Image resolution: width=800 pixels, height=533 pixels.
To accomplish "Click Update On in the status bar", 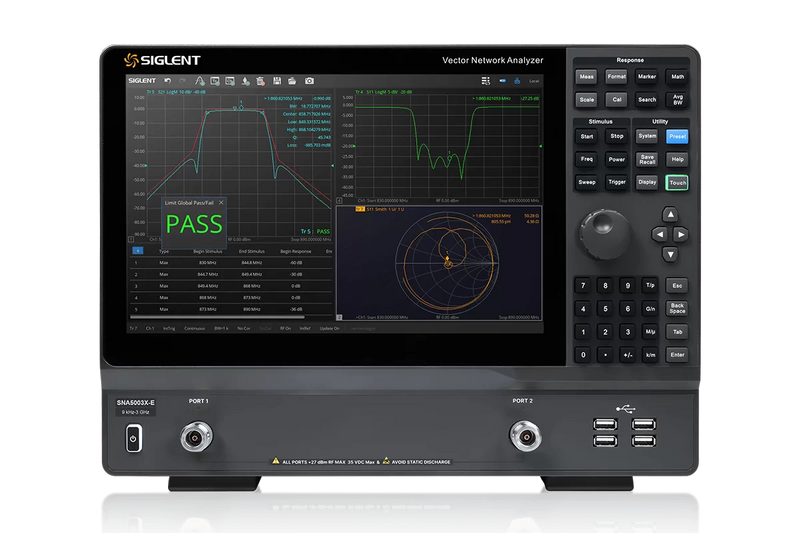I will coord(330,328).
